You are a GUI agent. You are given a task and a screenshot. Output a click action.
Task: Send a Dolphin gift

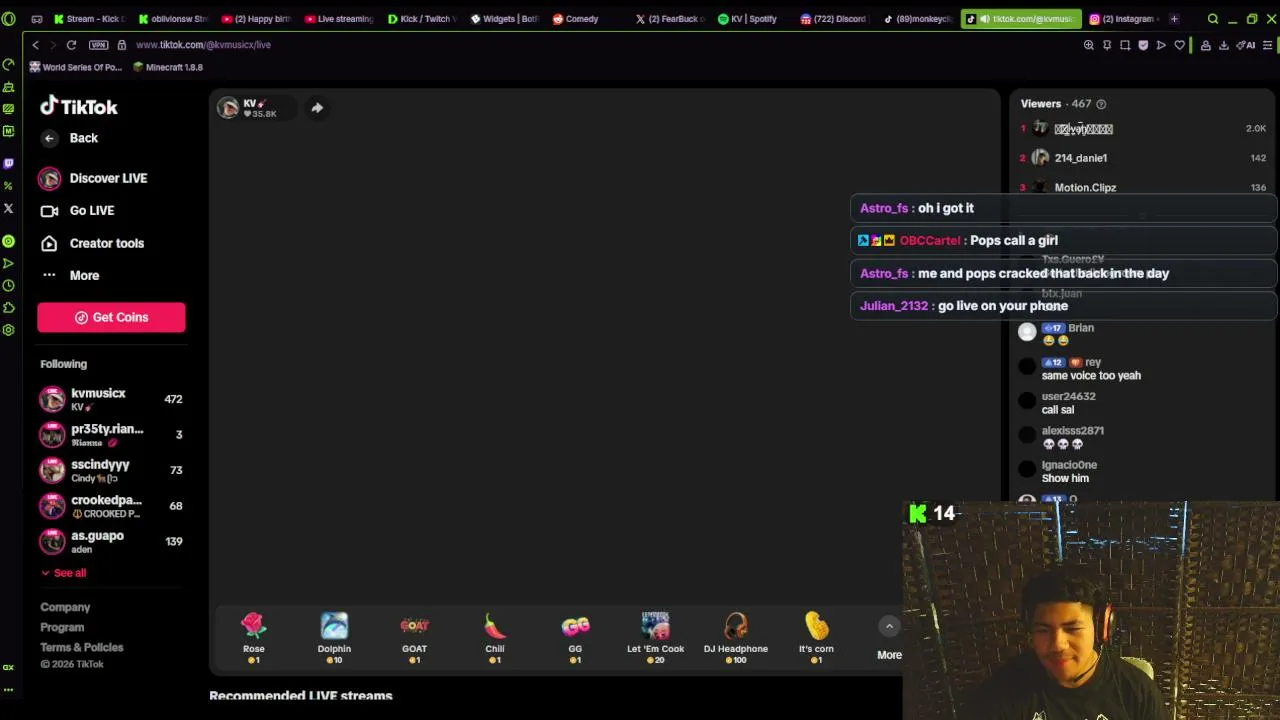pyautogui.click(x=334, y=638)
